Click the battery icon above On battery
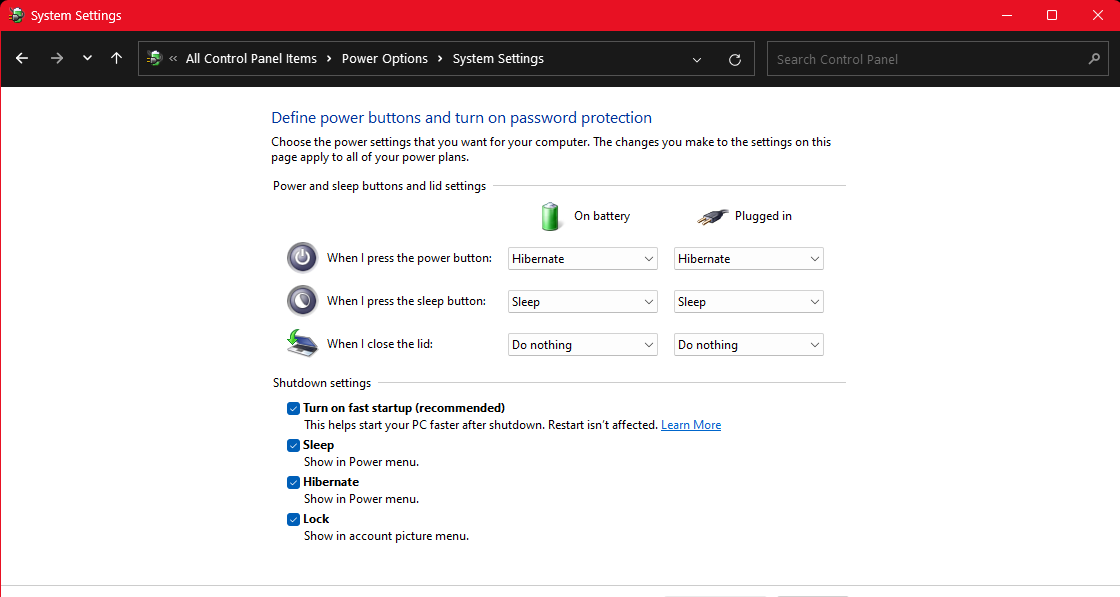 point(550,216)
